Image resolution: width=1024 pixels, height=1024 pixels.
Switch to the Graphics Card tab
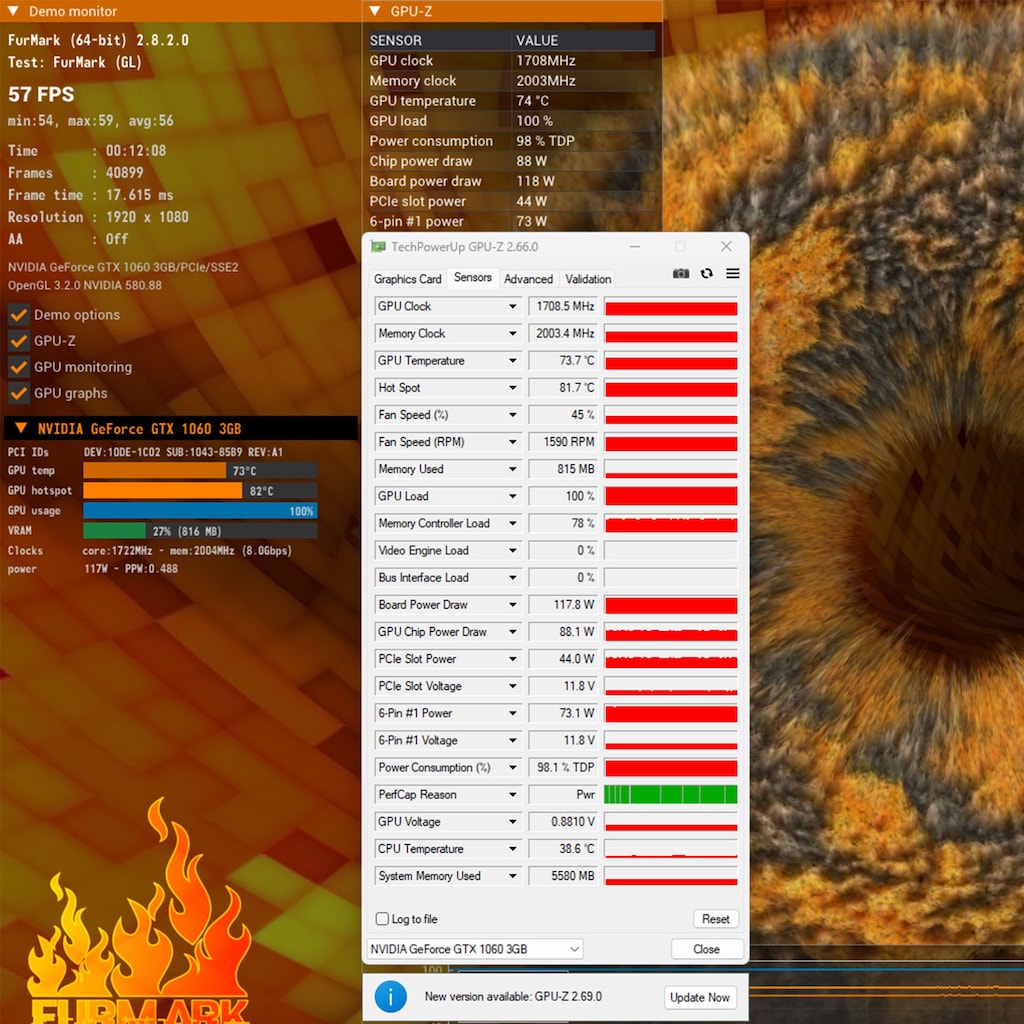(x=408, y=279)
